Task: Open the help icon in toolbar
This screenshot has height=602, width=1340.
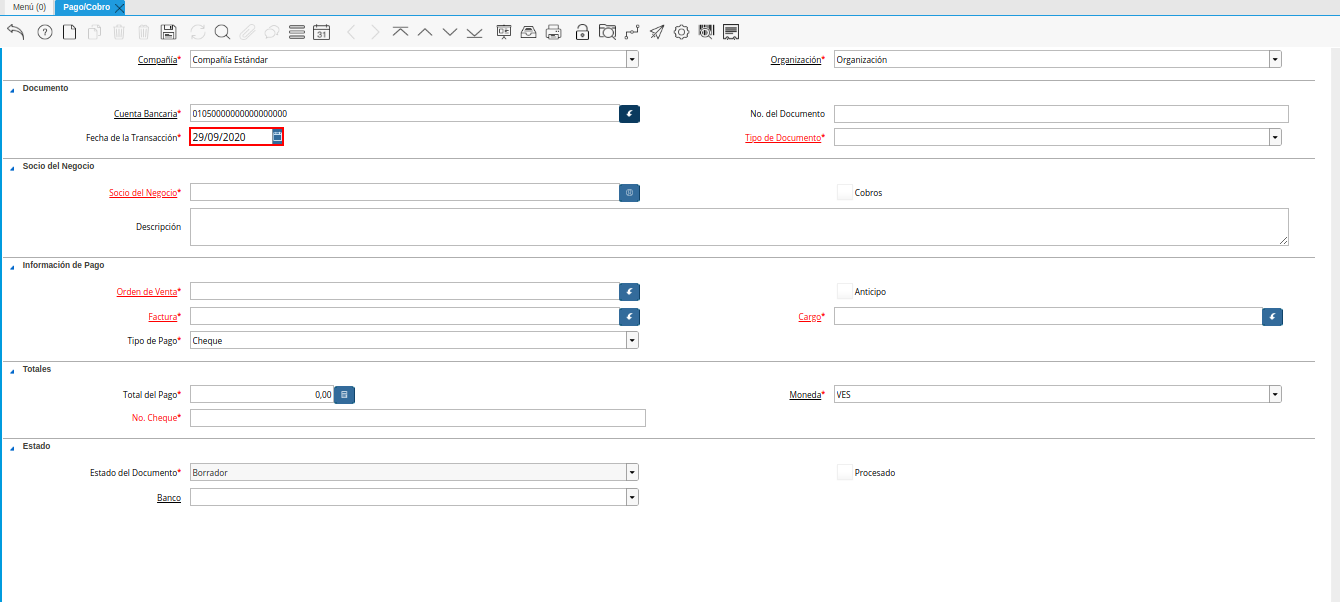Action: (x=44, y=32)
